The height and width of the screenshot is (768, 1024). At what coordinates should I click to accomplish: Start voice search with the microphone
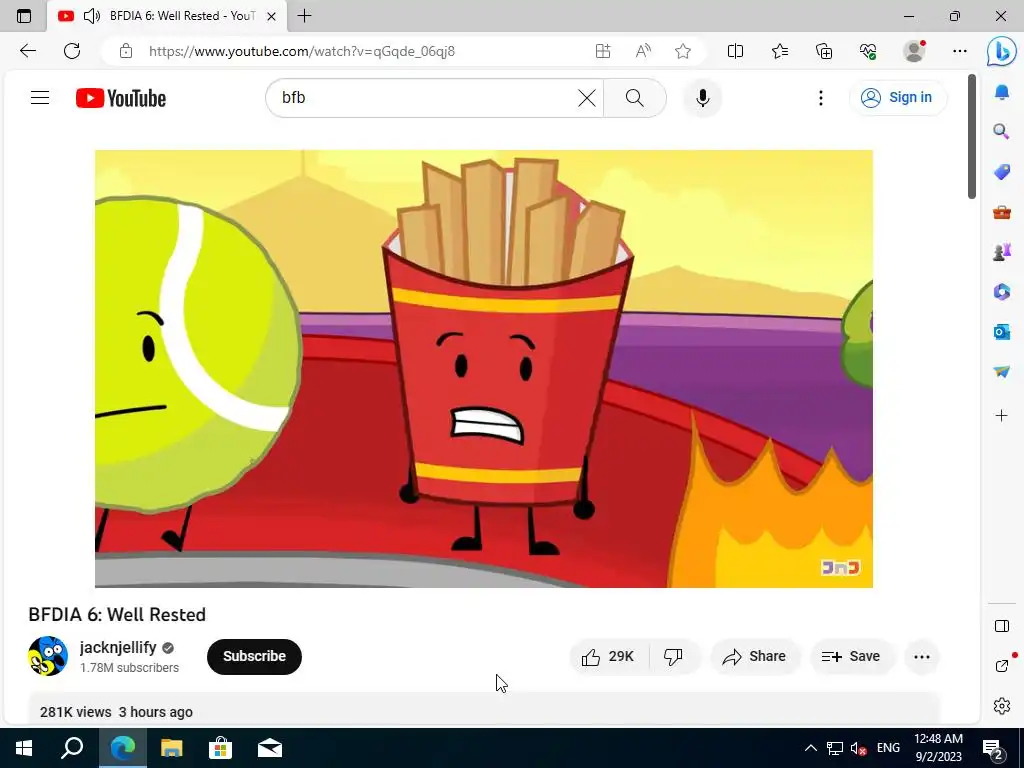[703, 98]
